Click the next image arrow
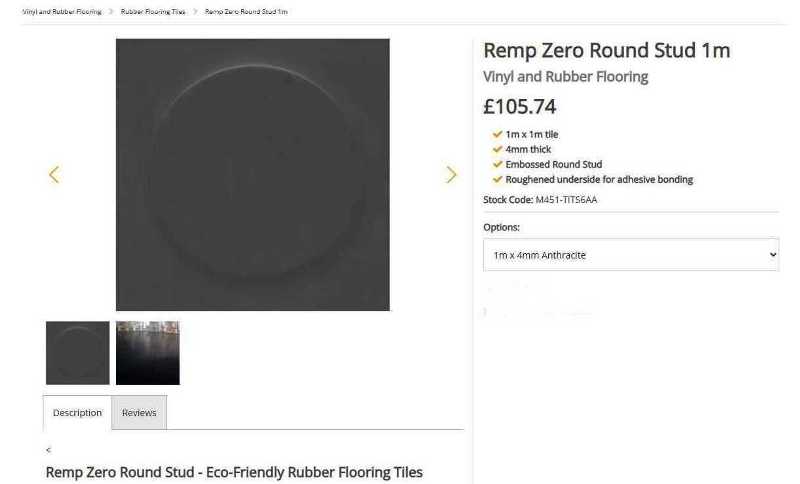Viewport: 800px width, 484px height. pos(451,174)
